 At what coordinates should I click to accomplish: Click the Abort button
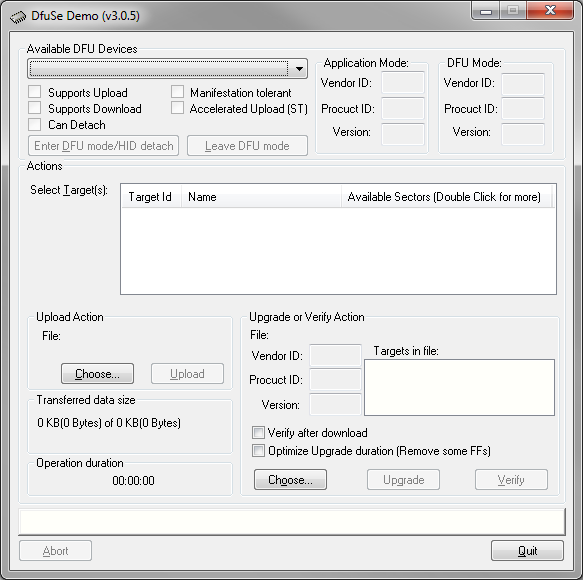pyautogui.click(x=55, y=551)
